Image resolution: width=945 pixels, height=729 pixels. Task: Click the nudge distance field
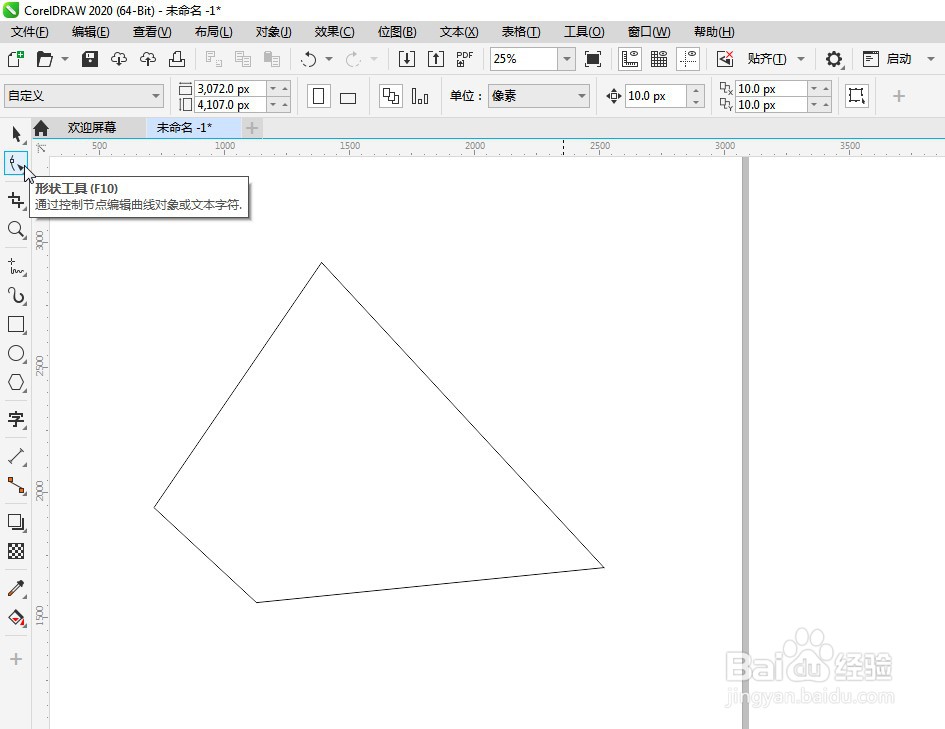(656, 96)
